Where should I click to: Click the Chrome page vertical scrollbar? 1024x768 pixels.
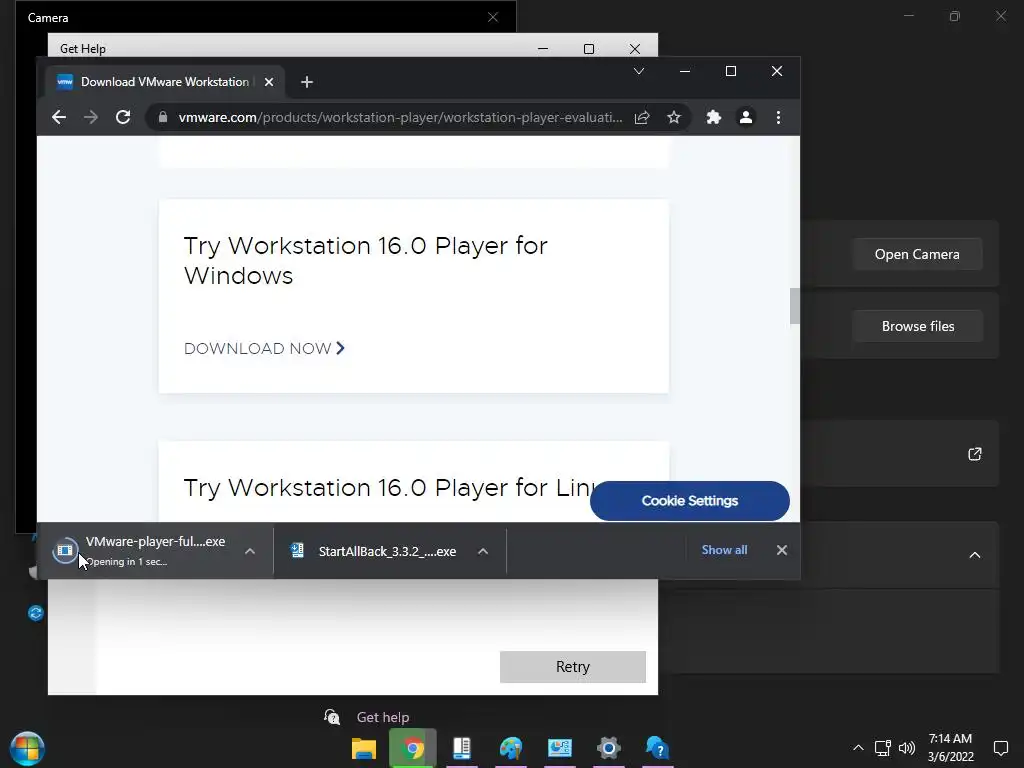tap(794, 306)
